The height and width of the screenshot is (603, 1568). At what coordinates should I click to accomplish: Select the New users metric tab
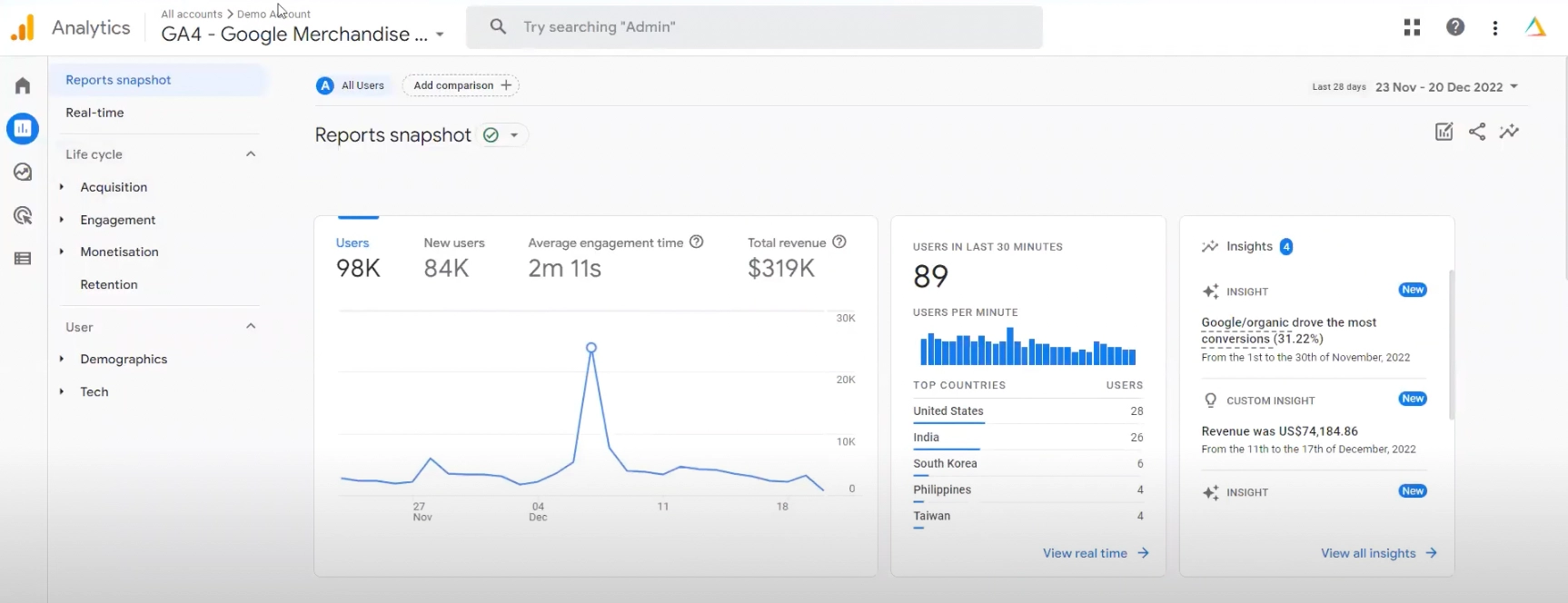click(454, 258)
